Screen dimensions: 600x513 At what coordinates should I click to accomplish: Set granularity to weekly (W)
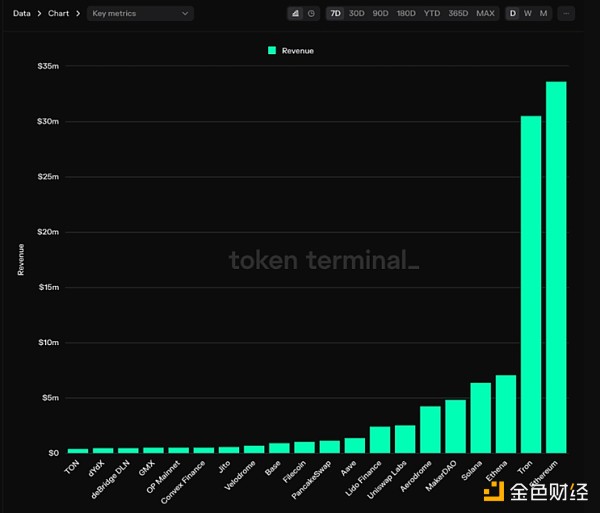click(x=528, y=14)
